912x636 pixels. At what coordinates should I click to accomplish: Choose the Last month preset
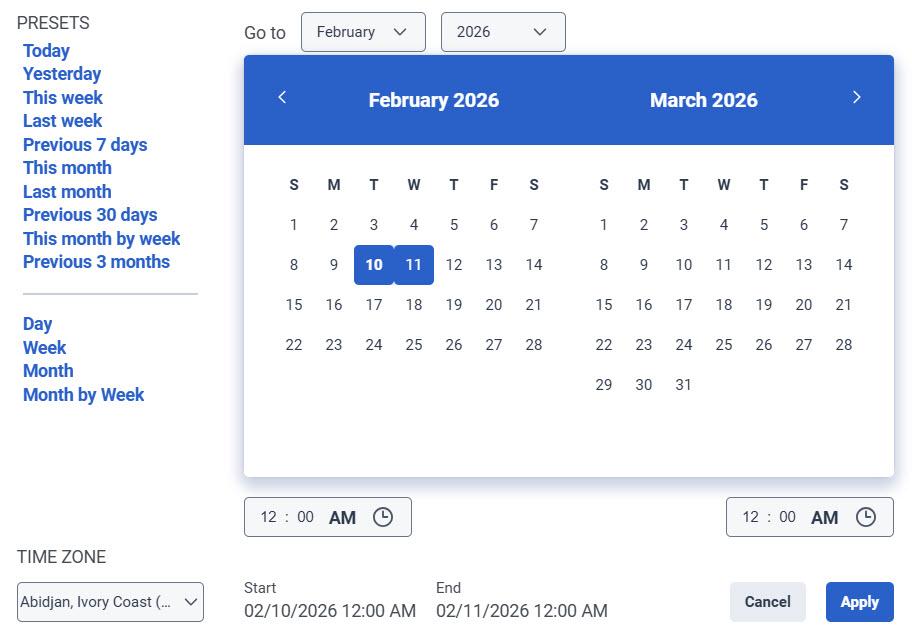66,191
